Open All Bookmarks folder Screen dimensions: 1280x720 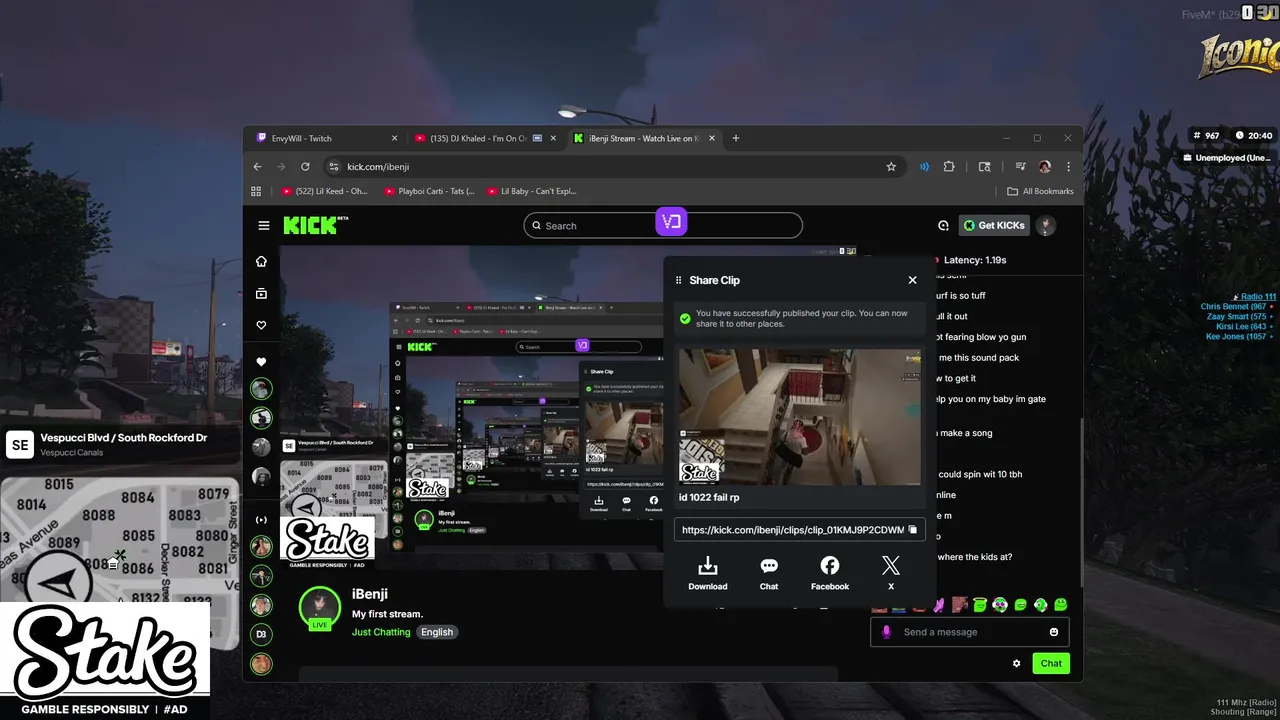click(1040, 191)
